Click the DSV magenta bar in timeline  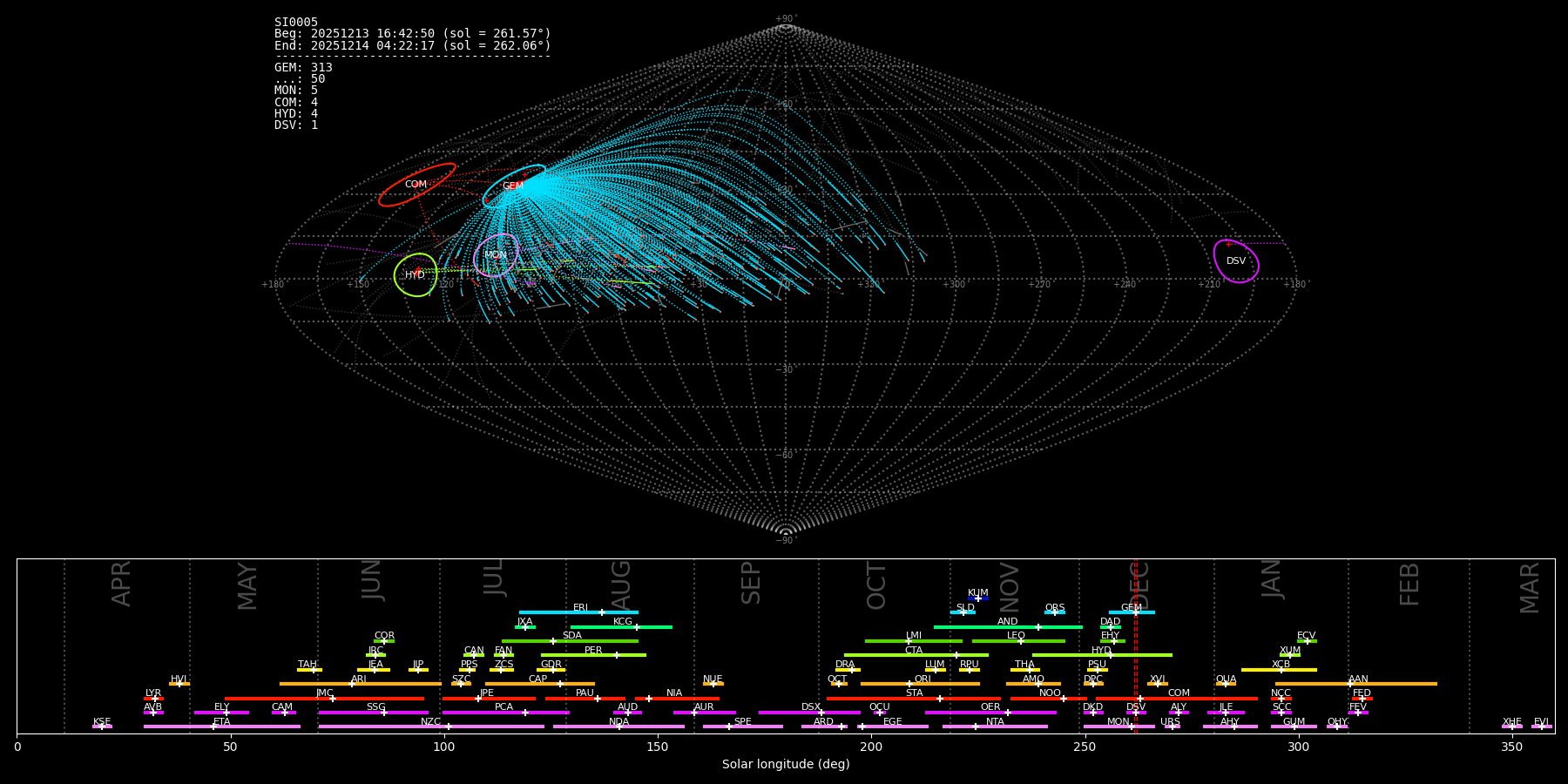pos(1136,713)
